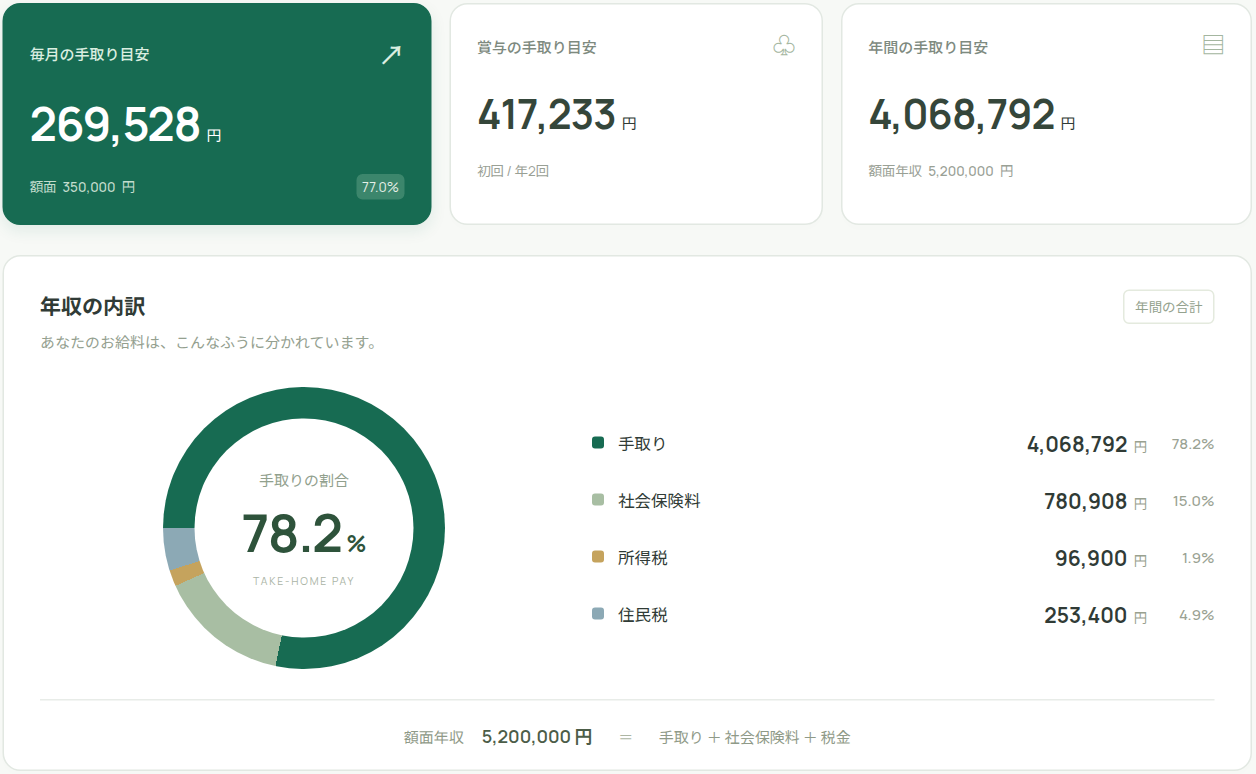Click the 78.2% value in donut center
Image resolution: width=1256 pixels, height=774 pixels.
tap(304, 533)
